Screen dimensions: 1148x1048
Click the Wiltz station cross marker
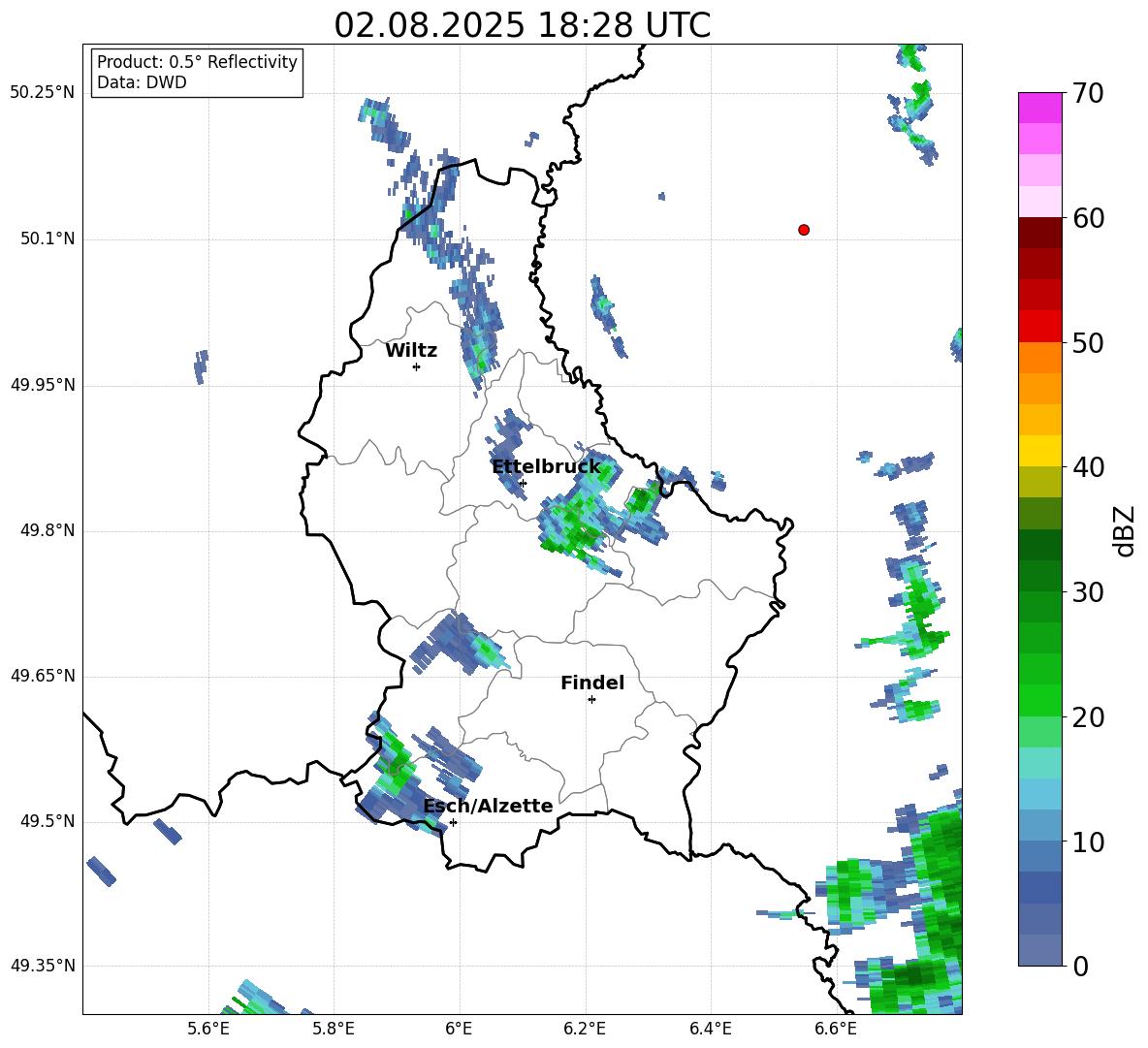[417, 366]
